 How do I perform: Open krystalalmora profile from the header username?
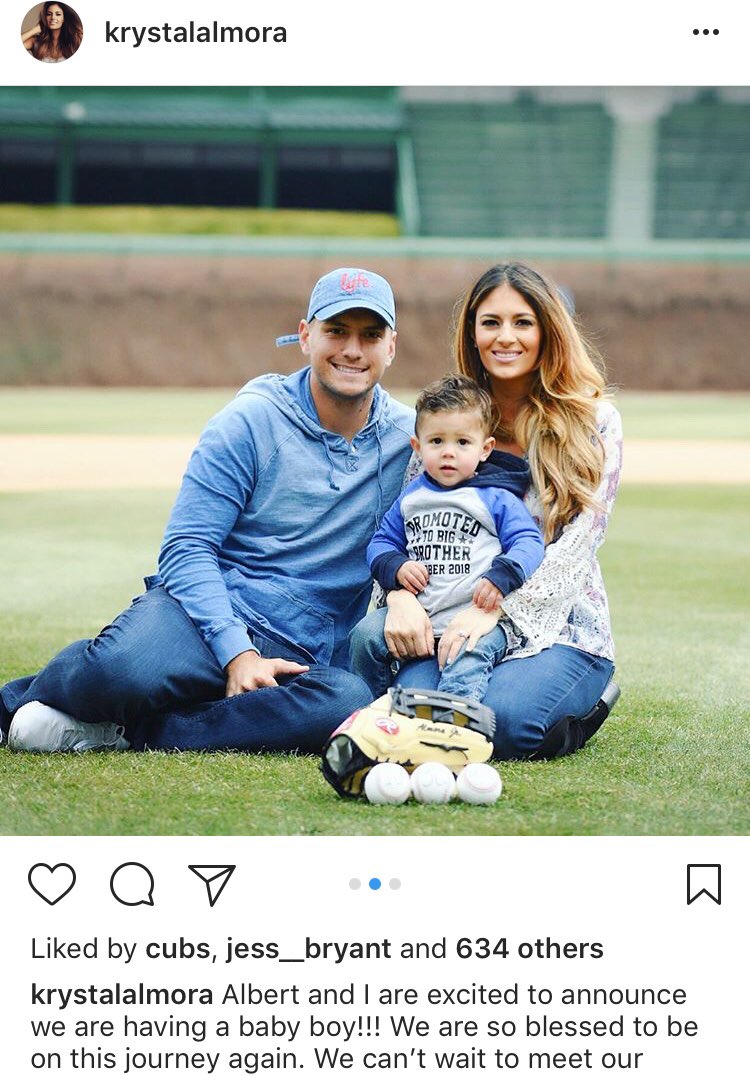tap(195, 32)
